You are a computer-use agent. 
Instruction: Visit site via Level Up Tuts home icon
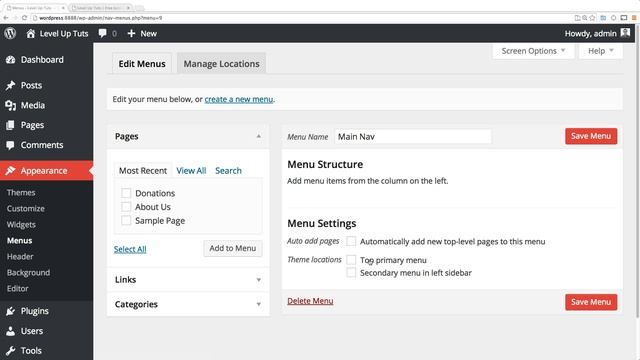(x=31, y=33)
